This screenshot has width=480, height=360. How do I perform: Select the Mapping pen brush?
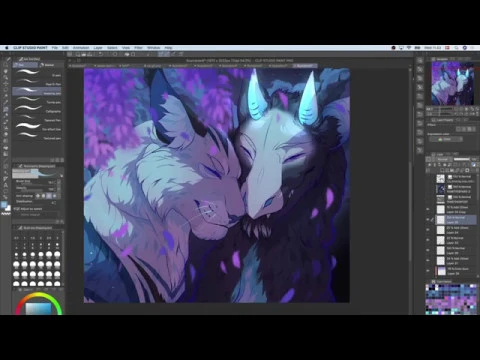(37, 91)
